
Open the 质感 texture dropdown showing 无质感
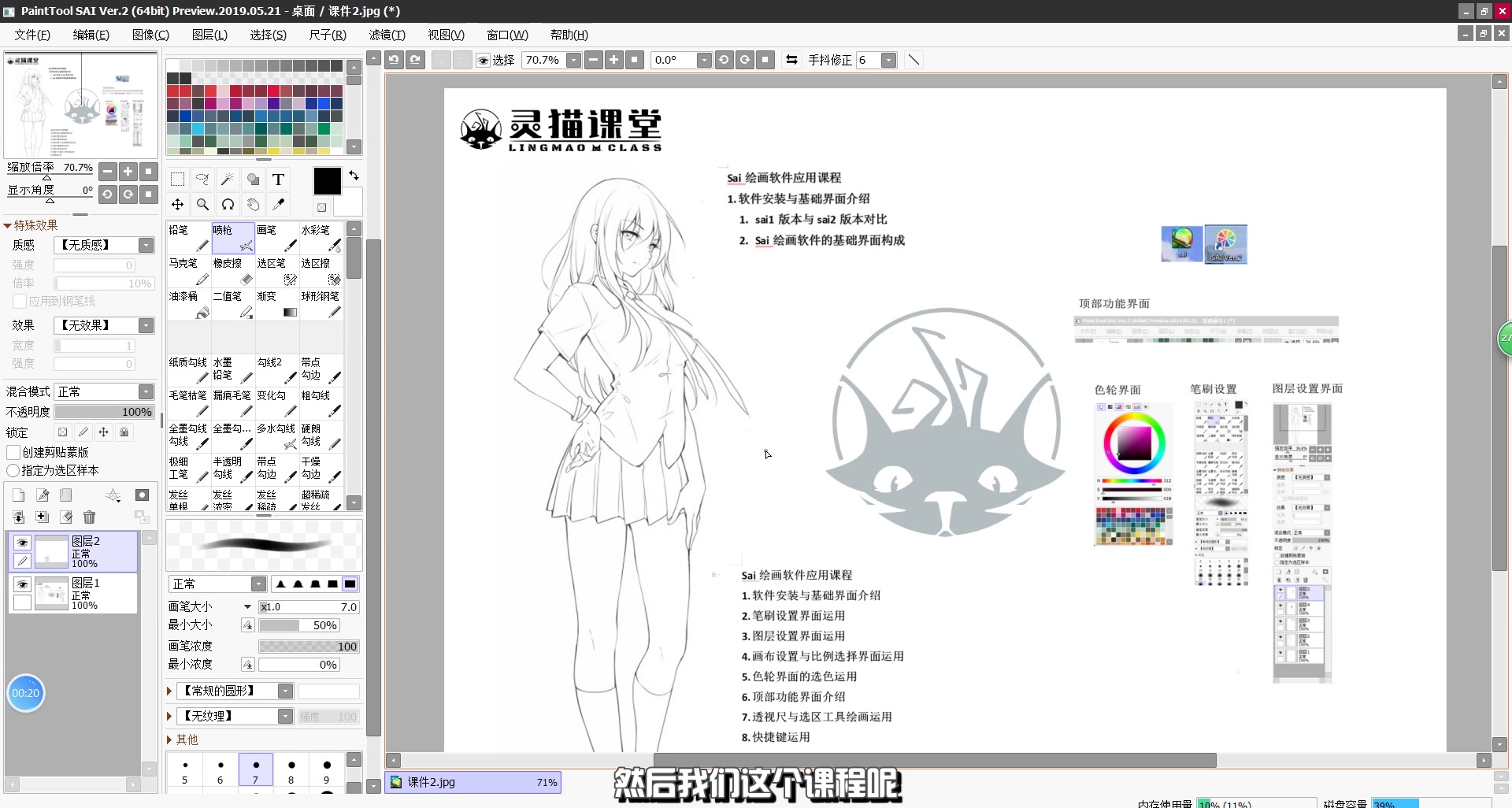(145, 245)
